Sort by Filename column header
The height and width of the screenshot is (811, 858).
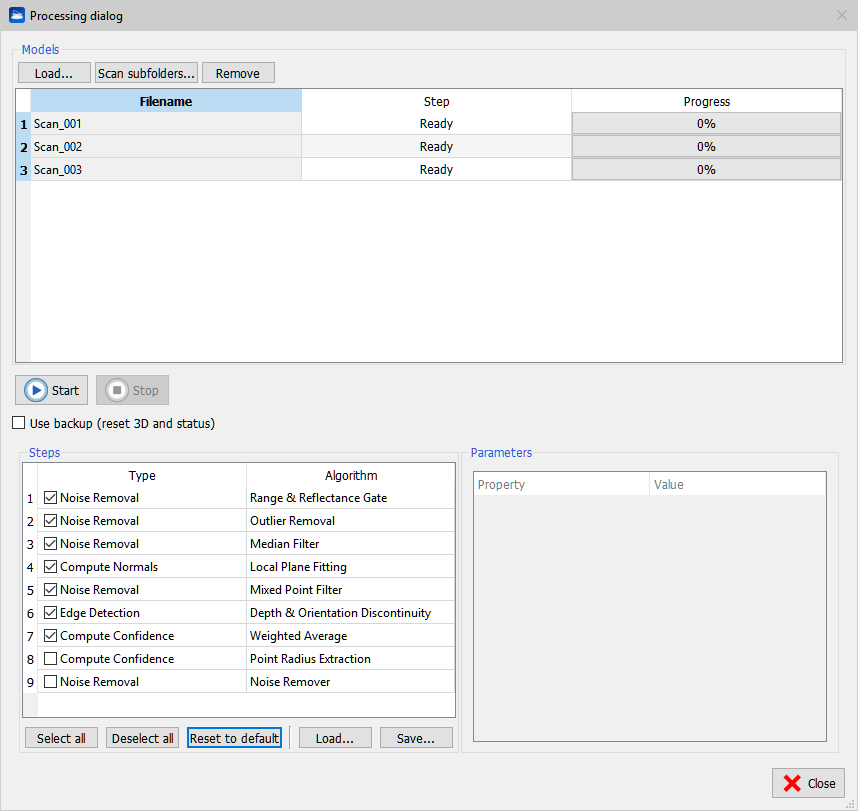pos(166,101)
